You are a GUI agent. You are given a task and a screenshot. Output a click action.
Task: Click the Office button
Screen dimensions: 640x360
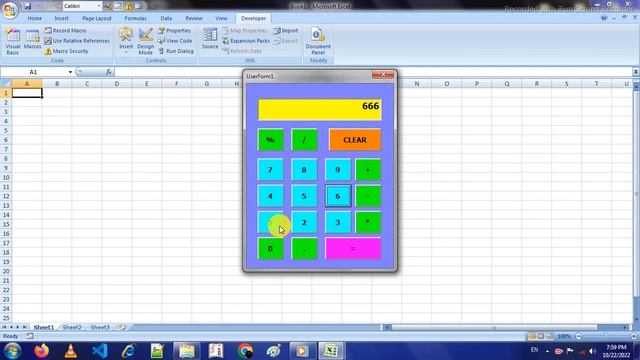10,10
